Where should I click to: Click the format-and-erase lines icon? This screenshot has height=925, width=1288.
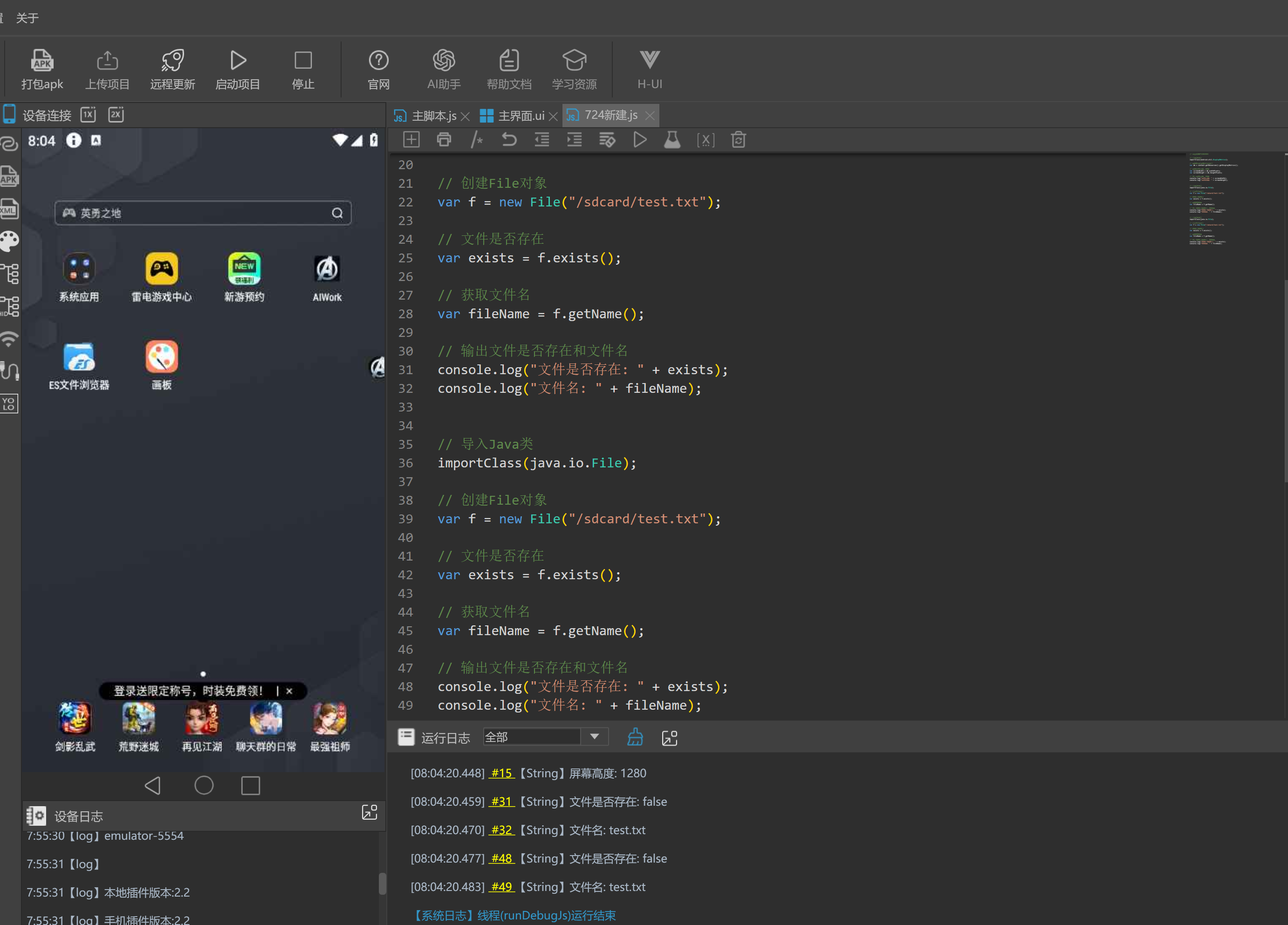(x=607, y=140)
